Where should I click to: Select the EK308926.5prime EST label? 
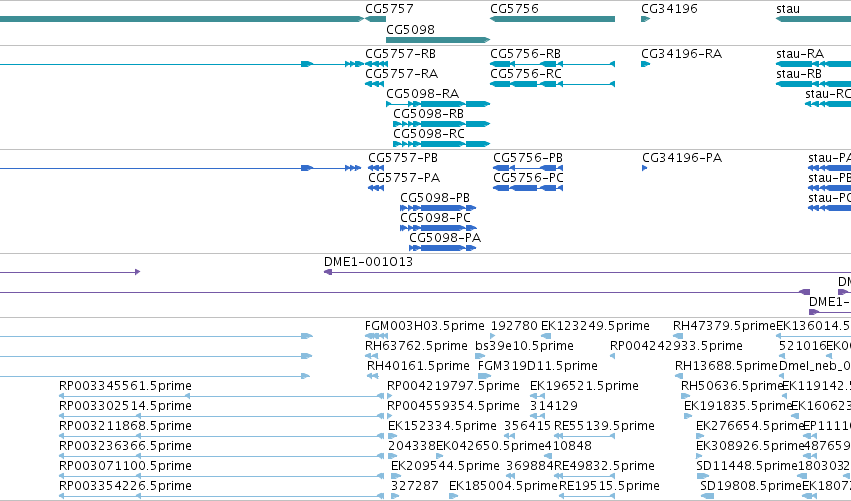(x=750, y=447)
